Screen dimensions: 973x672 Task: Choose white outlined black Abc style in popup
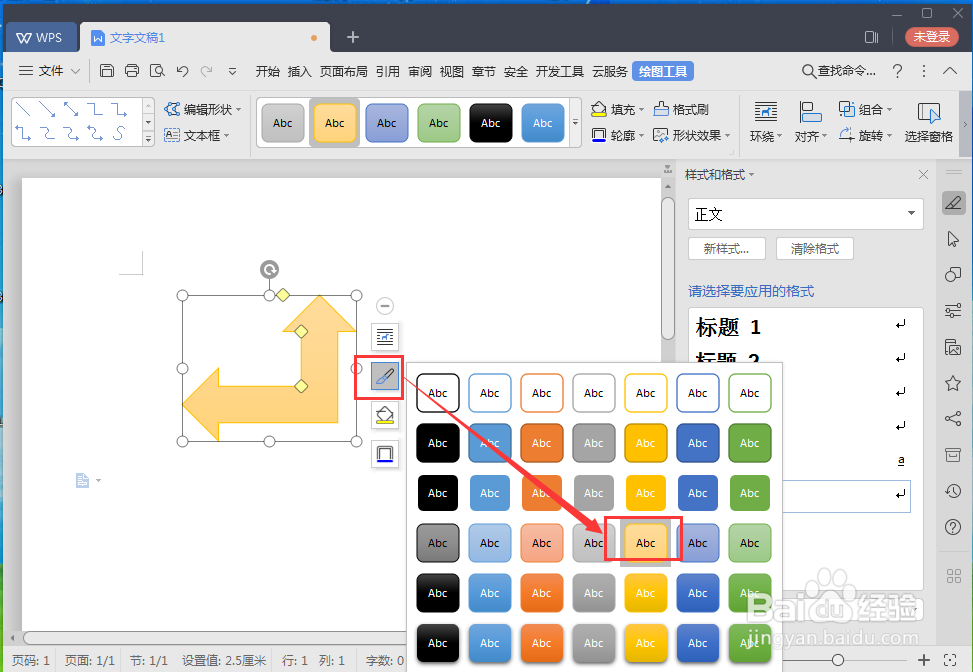(437, 393)
